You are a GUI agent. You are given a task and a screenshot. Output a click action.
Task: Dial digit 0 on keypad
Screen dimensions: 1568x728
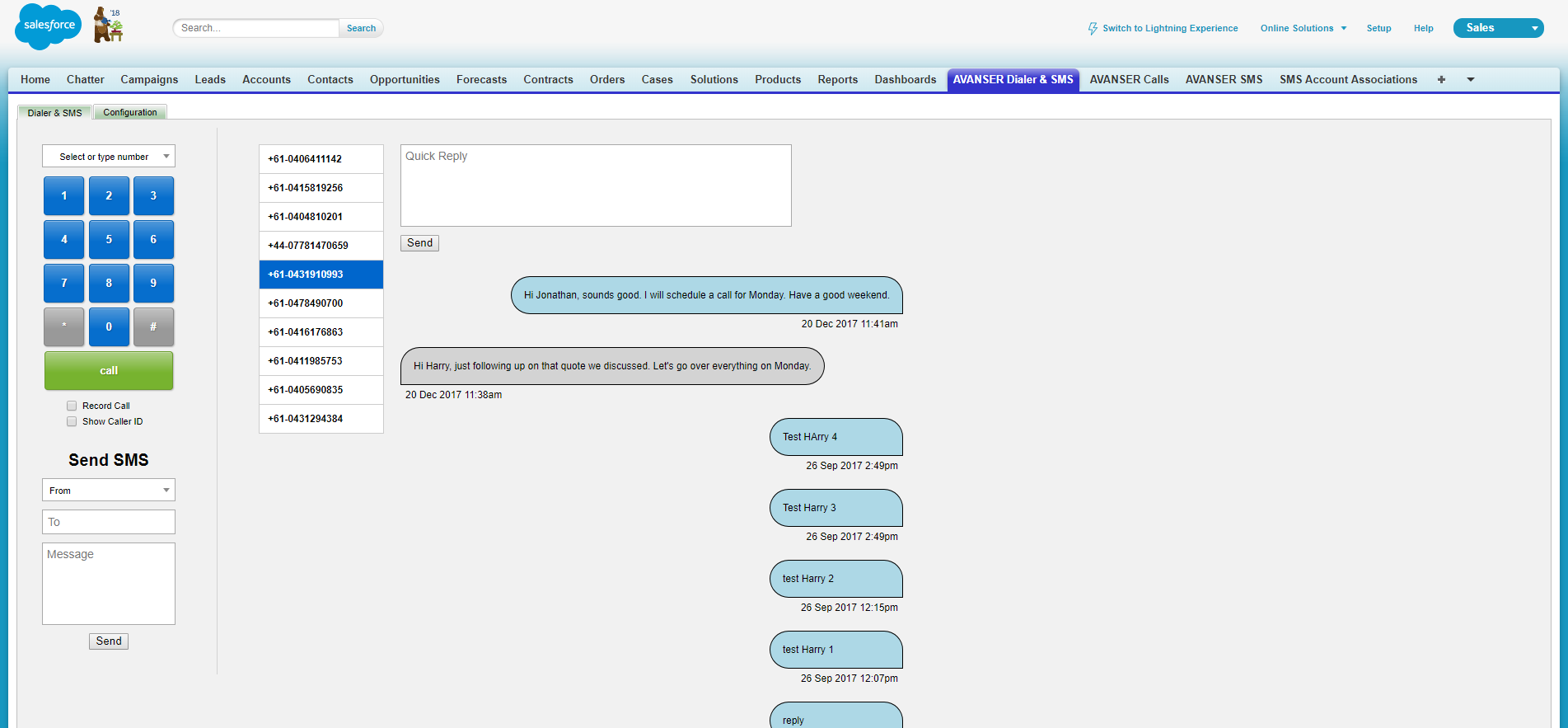pyautogui.click(x=109, y=327)
